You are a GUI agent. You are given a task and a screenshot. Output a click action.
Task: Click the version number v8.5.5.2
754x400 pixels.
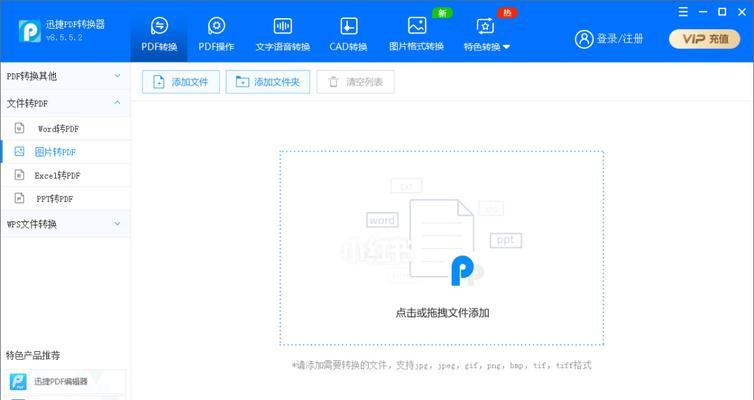click(x=64, y=37)
